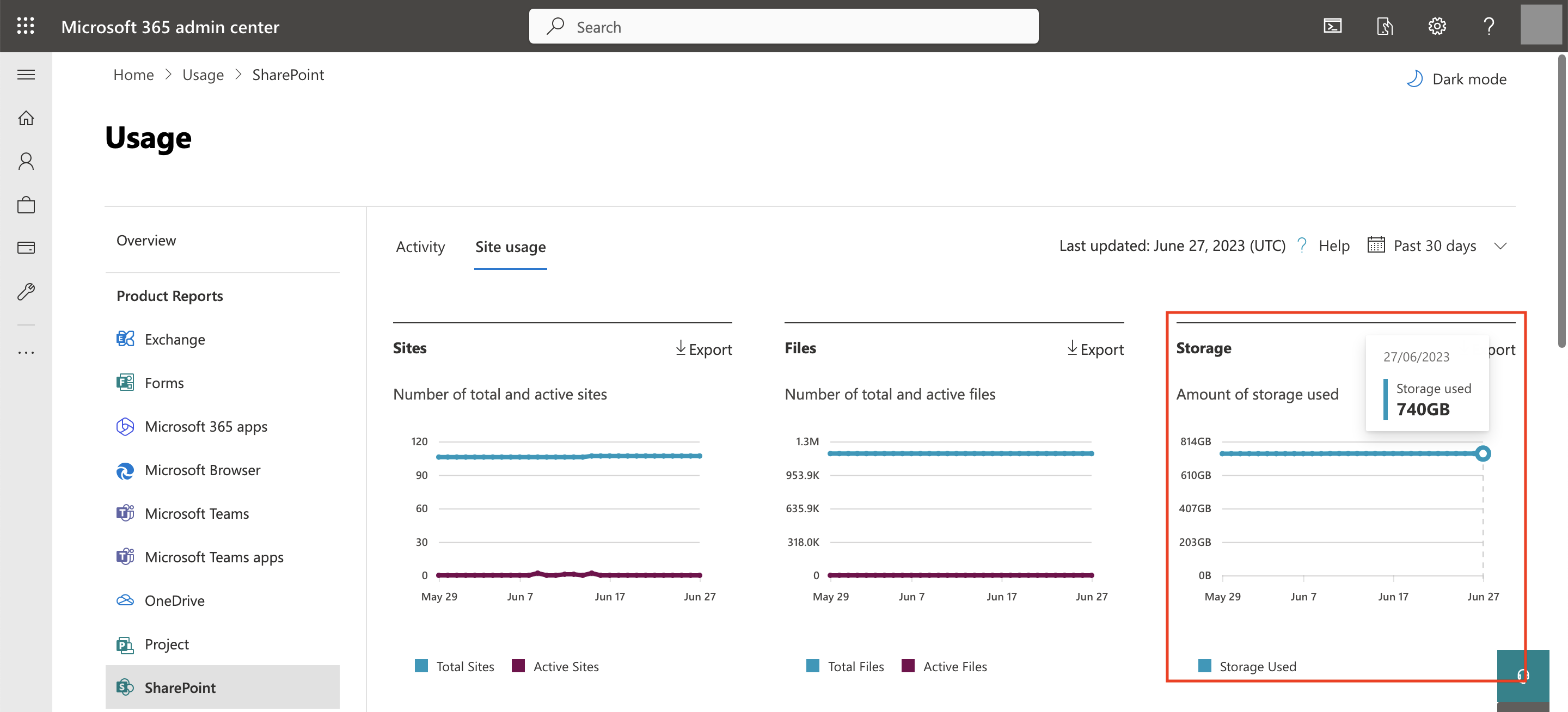Toggle Dark mode
This screenshot has width=1568, height=712.
click(x=1456, y=79)
